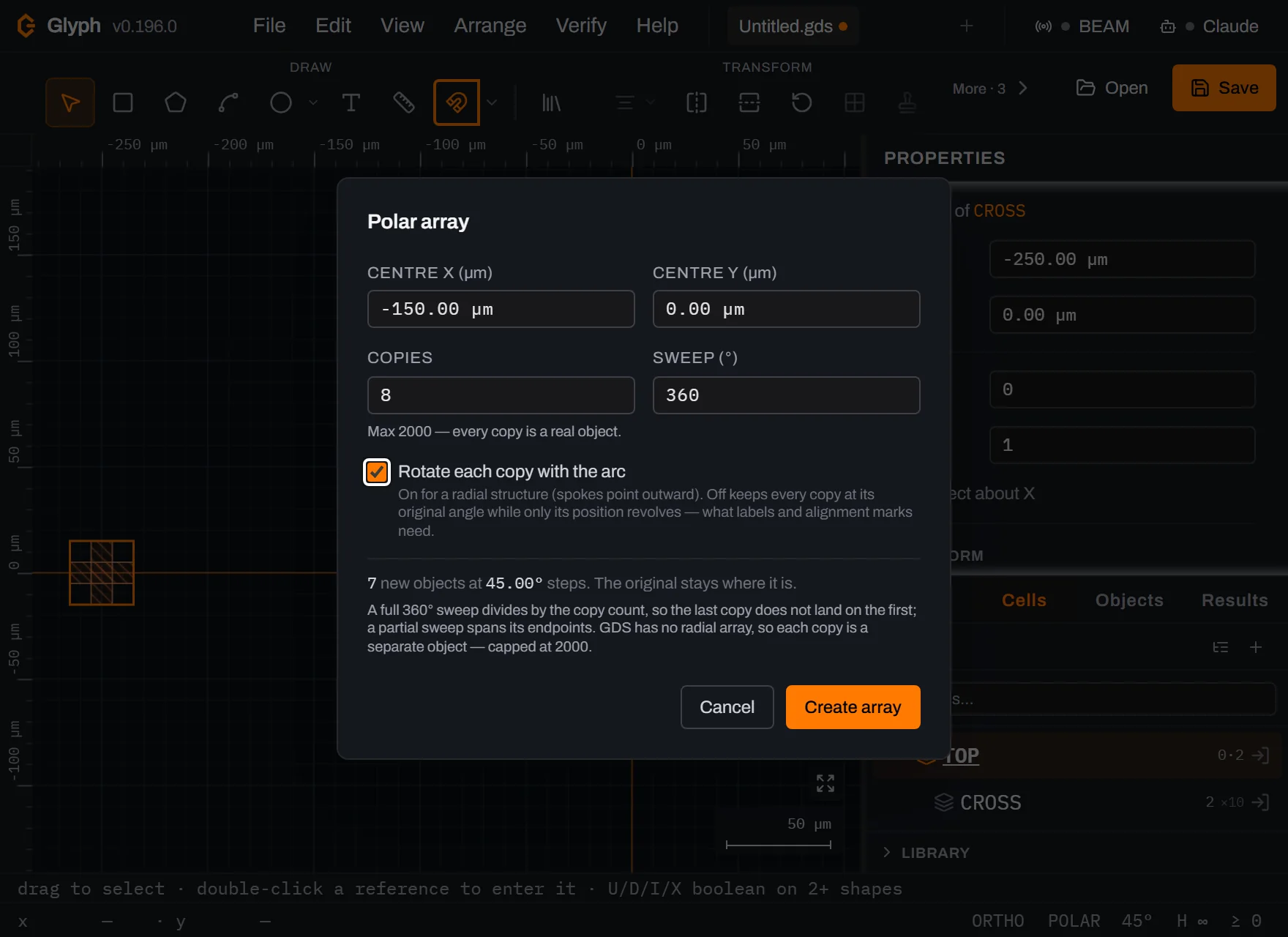
Task: Click the Sweep degrees input field
Action: pos(787,395)
